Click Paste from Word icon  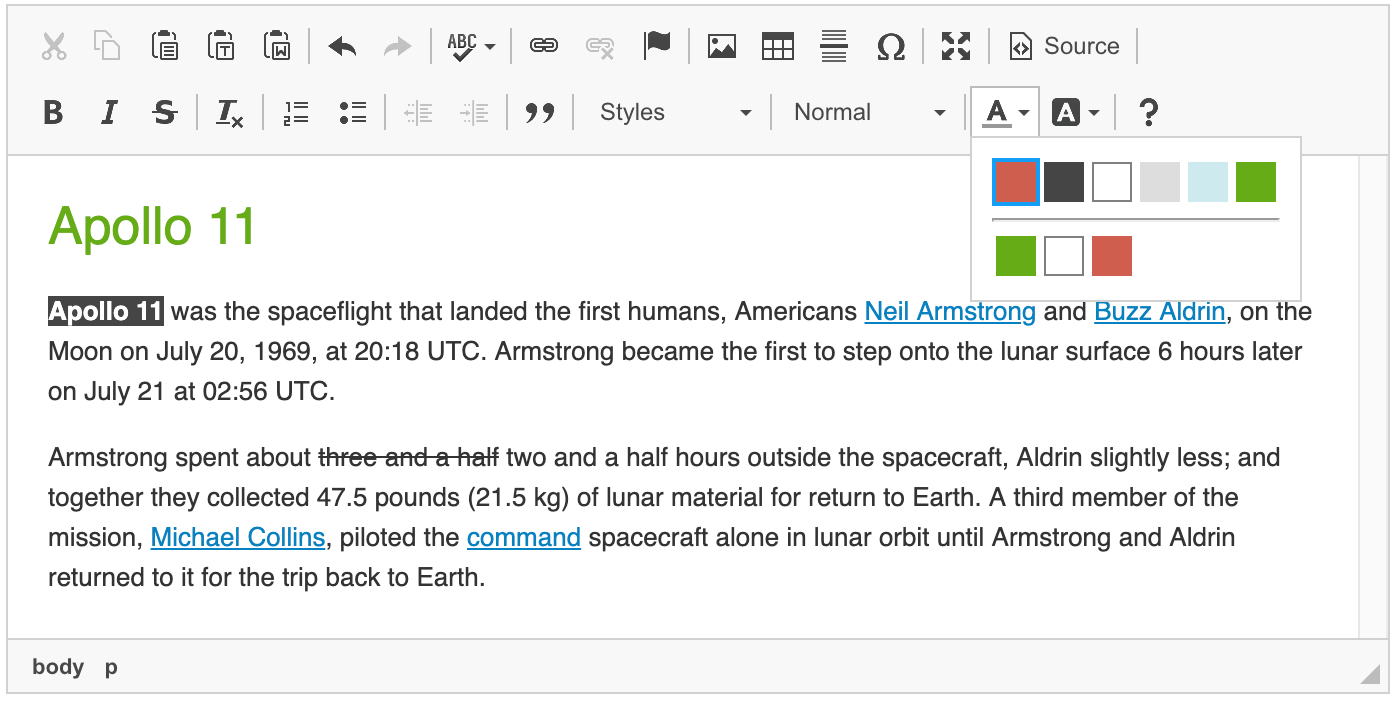[276, 46]
